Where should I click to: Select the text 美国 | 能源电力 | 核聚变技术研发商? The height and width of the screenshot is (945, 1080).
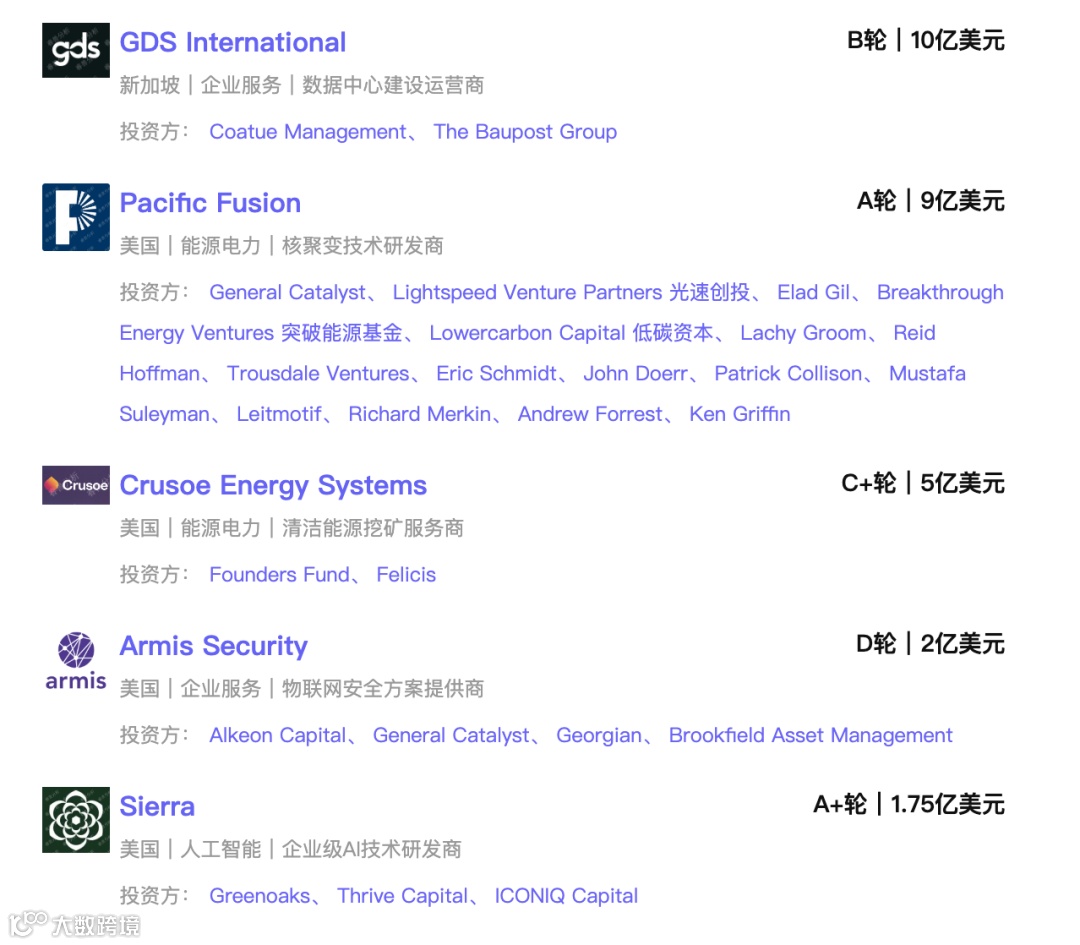tap(282, 246)
